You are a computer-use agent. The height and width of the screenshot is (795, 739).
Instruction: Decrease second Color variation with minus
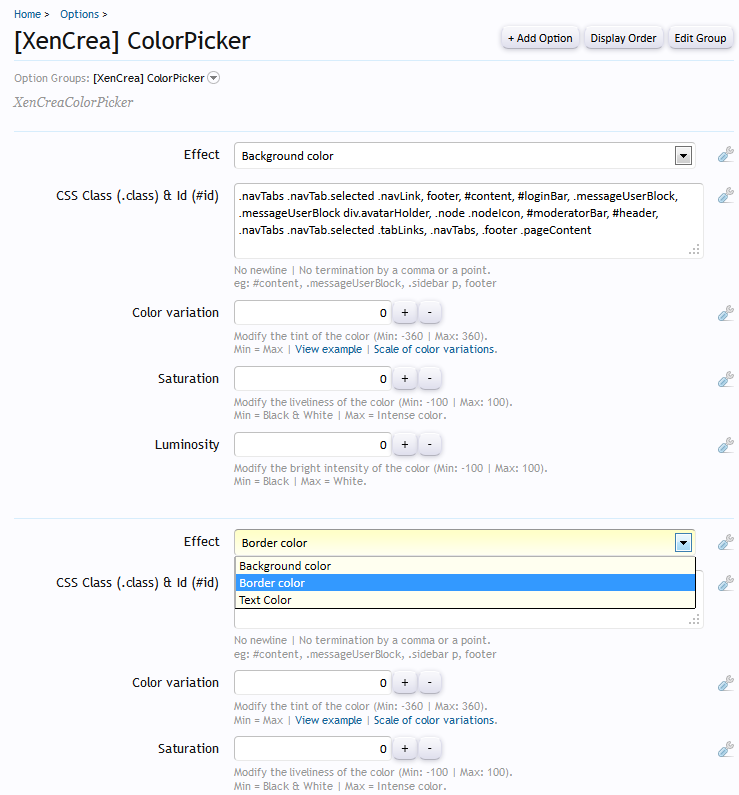click(430, 682)
